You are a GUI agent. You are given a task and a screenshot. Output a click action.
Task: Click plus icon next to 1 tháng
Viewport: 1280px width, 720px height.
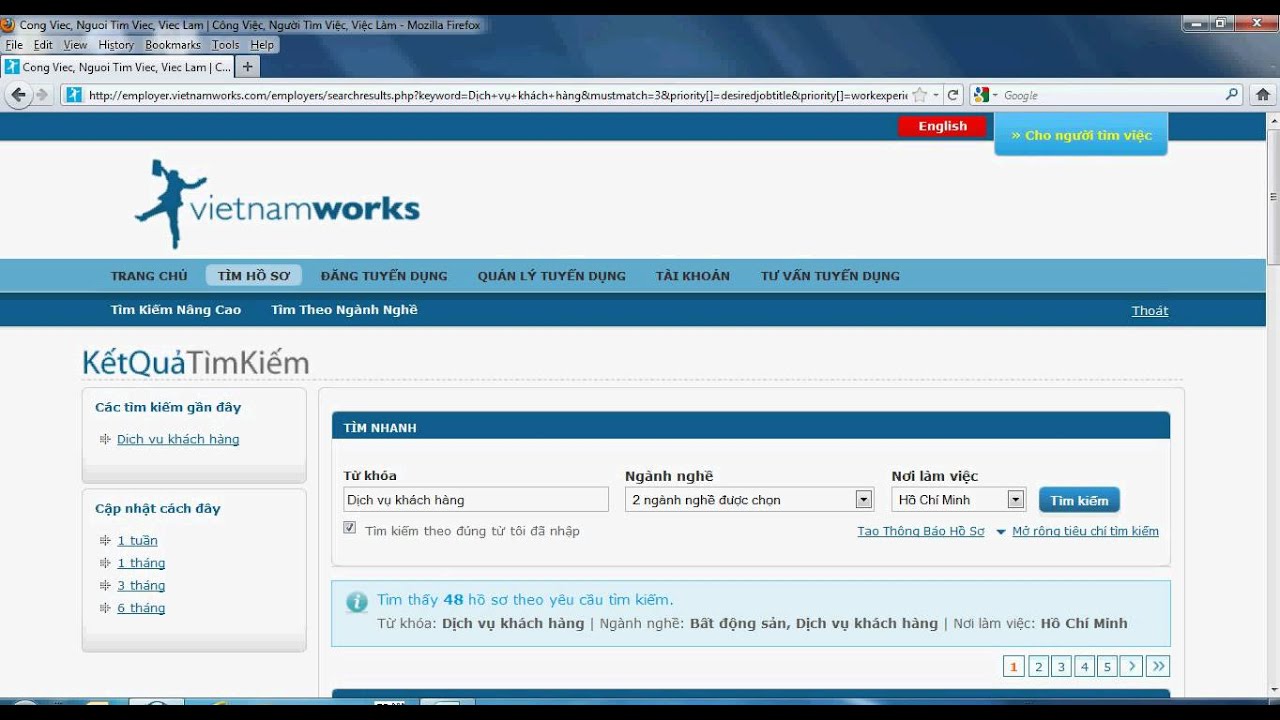pyautogui.click(x=105, y=563)
